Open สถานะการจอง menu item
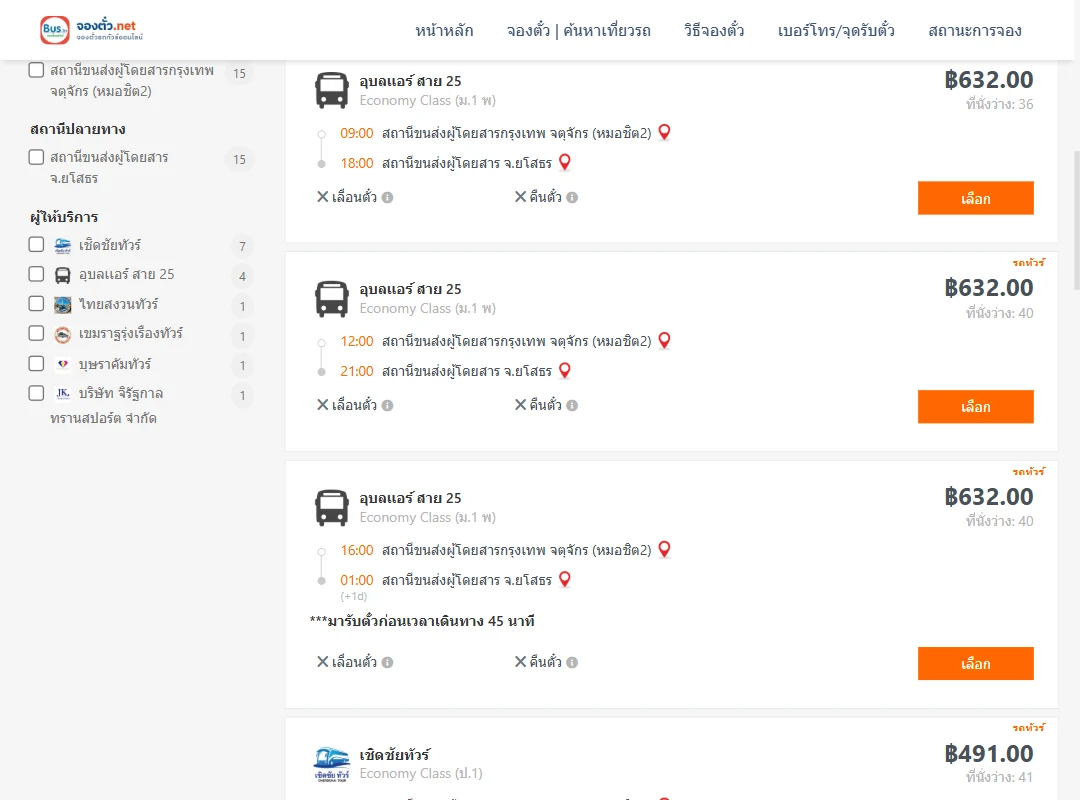The width and height of the screenshot is (1080, 800). (x=975, y=31)
